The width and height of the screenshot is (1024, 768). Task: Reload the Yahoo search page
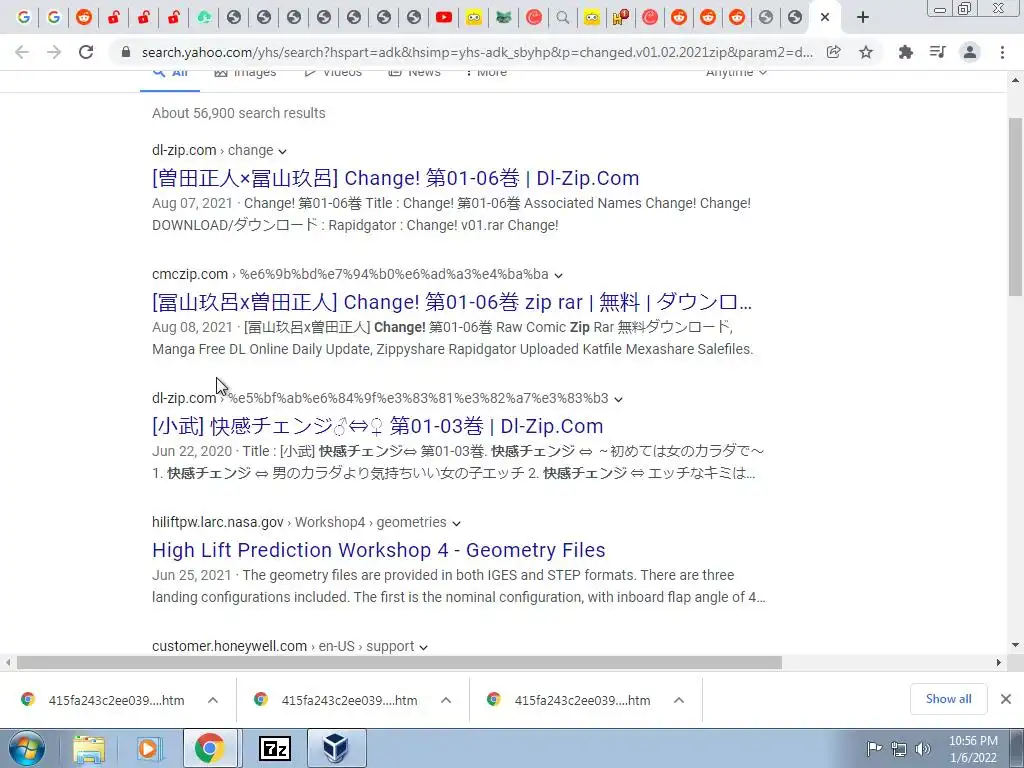click(x=86, y=52)
